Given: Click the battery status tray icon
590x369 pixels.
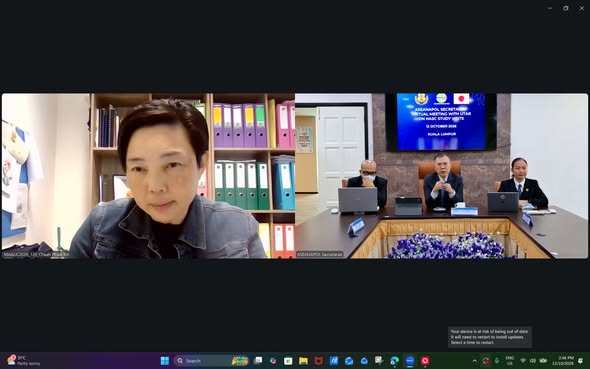Looking at the screenshot, I should [543, 361].
